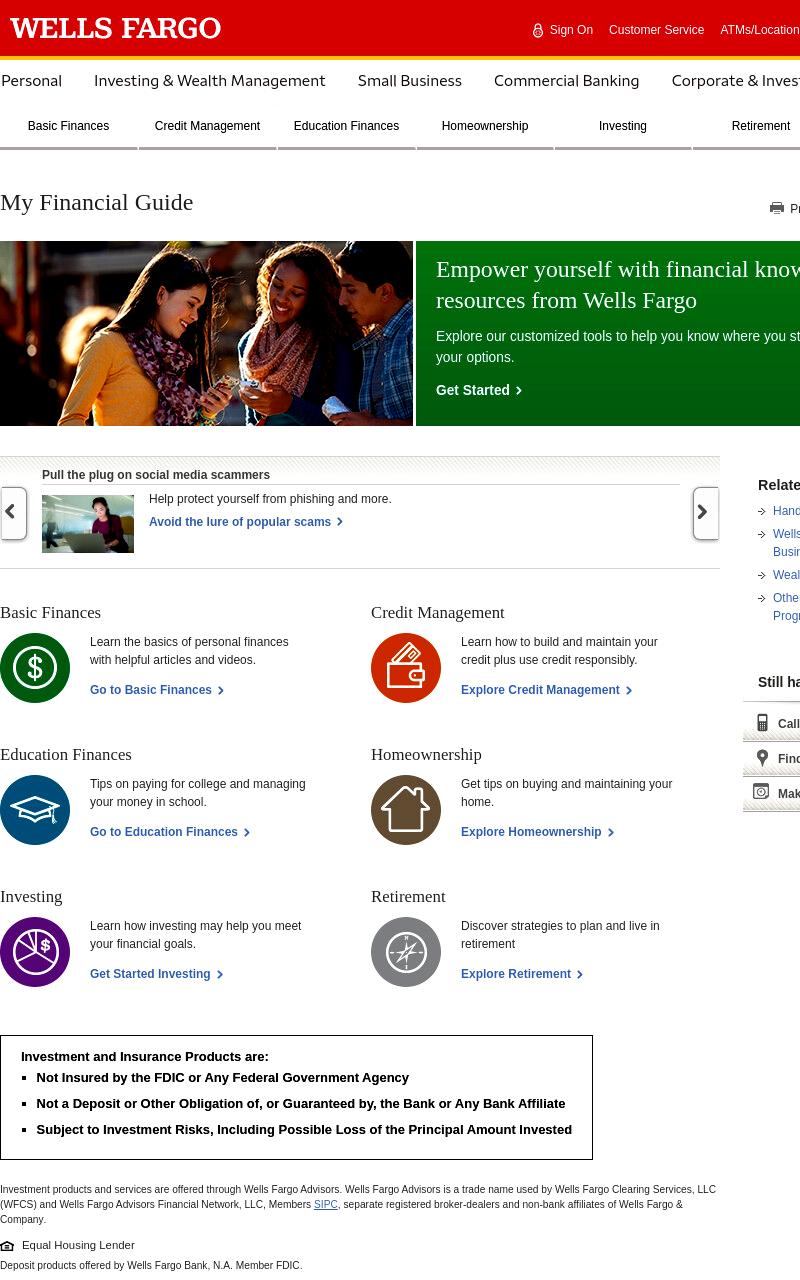Image resolution: width=800 pixels, height=1280 pixels.
Task: Switch to the Basic Finances tab
Action: click(x=68, y=127)
